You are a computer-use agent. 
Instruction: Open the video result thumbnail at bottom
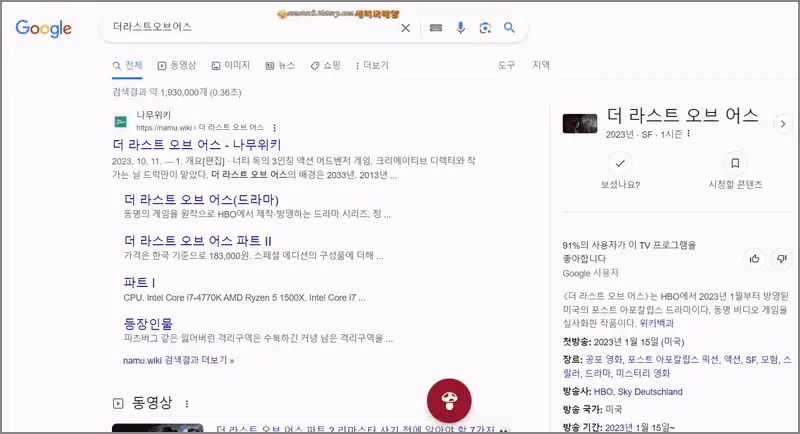[158, 428]
